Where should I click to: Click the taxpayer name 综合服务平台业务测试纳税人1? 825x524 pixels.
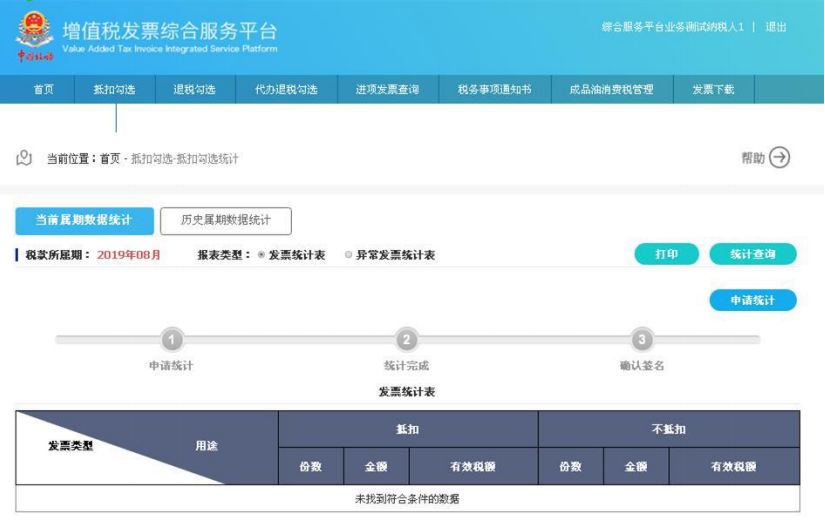[x=673, y=27]
